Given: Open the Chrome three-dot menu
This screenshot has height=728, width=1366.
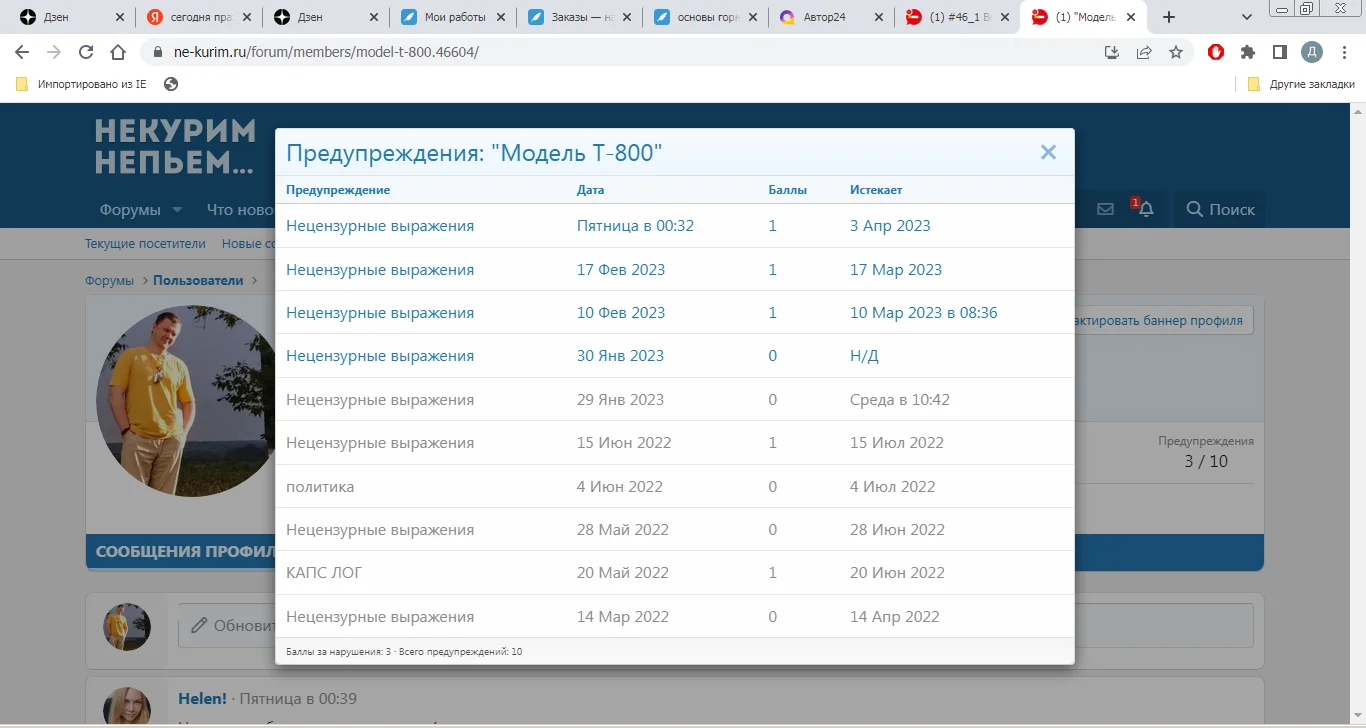Looking at the screenshot, I should point(1344,52).
